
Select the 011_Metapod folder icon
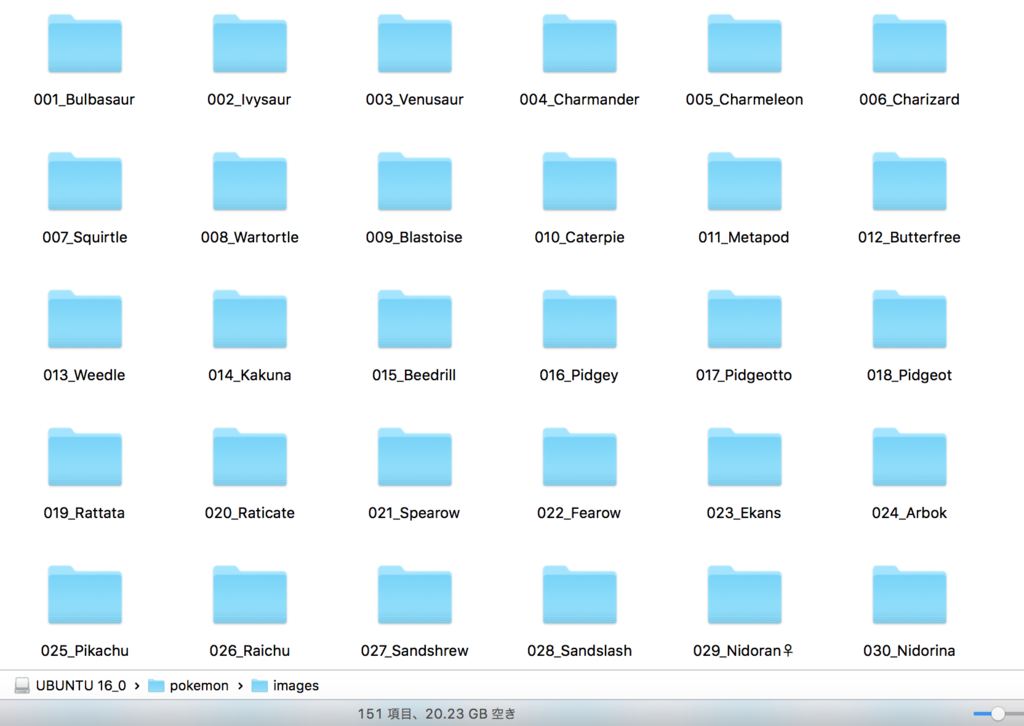coord(744,182)
